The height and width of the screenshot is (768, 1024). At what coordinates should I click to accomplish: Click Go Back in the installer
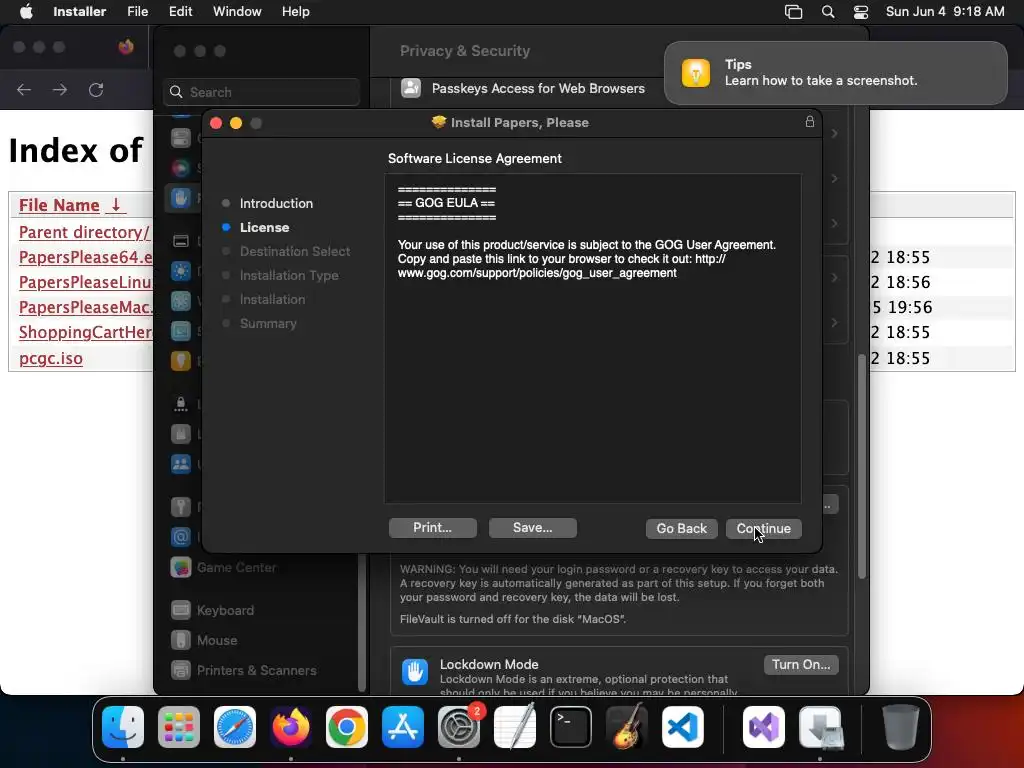pyautogui.click(x=682, y=528)
